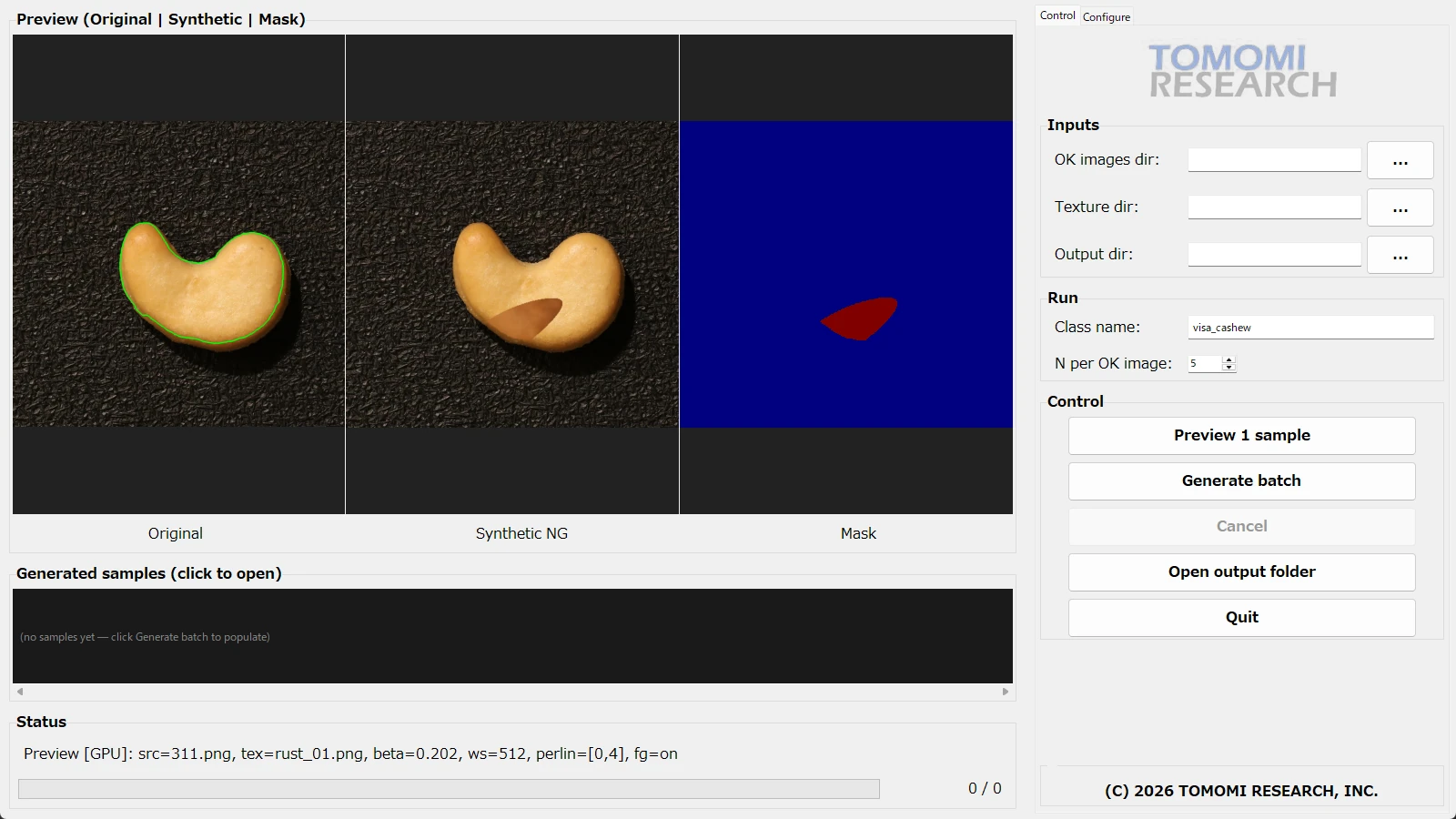Click Preview 1 sample button
This screenshot has width=1456, height=819.
tap(1241, 436)
